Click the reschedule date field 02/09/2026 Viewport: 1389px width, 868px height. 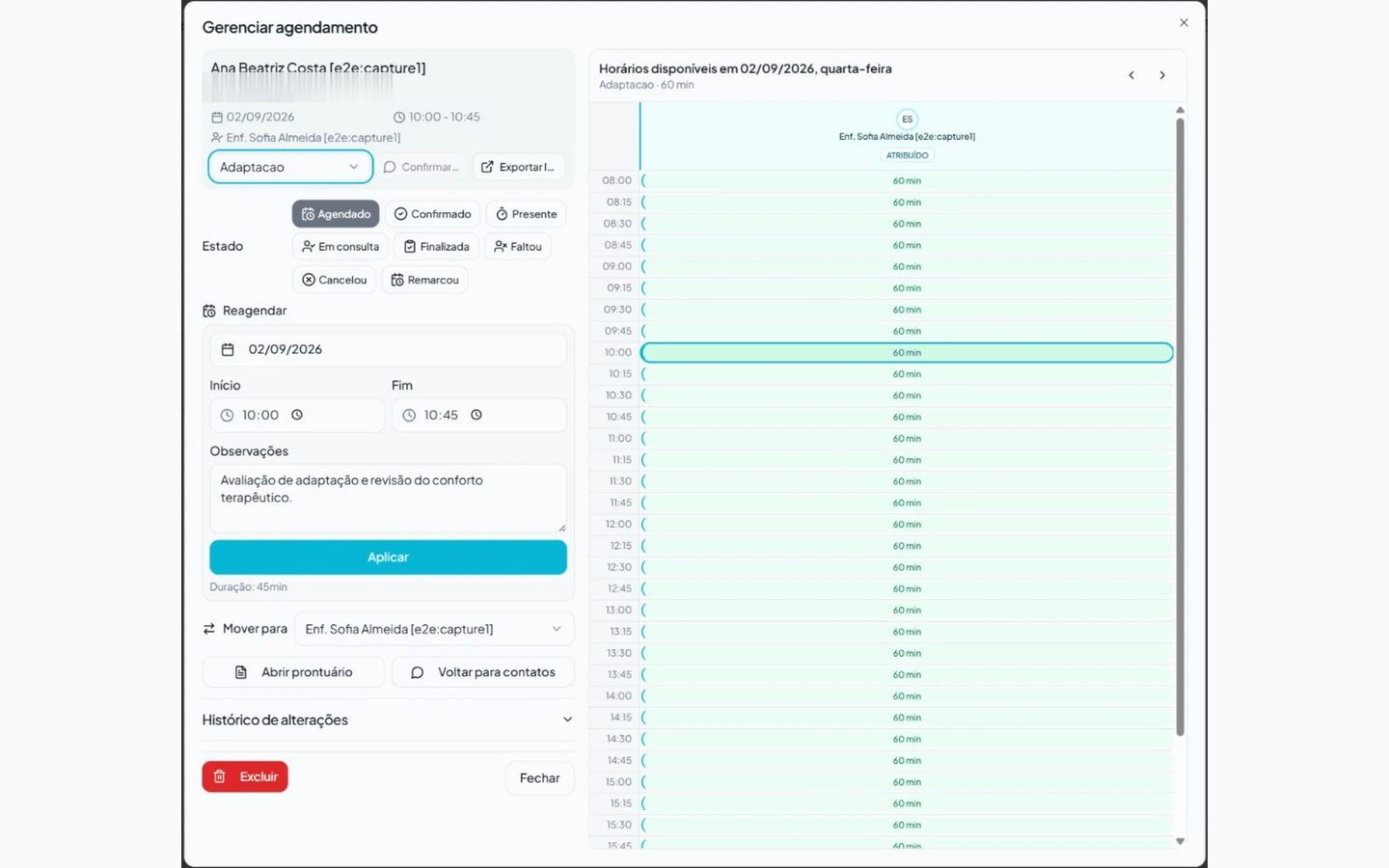point(388,349)
